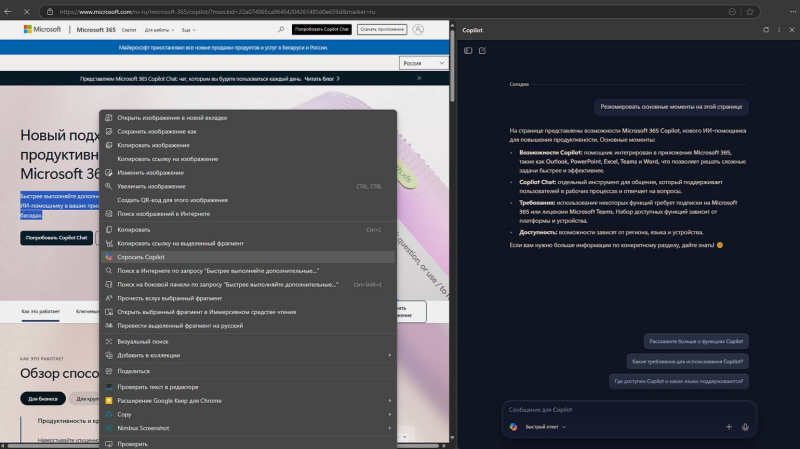Viewport: 800px width, 449px height.
Task: Click Попробовать Copilot Chat hero button
Action: pos(57,238)
